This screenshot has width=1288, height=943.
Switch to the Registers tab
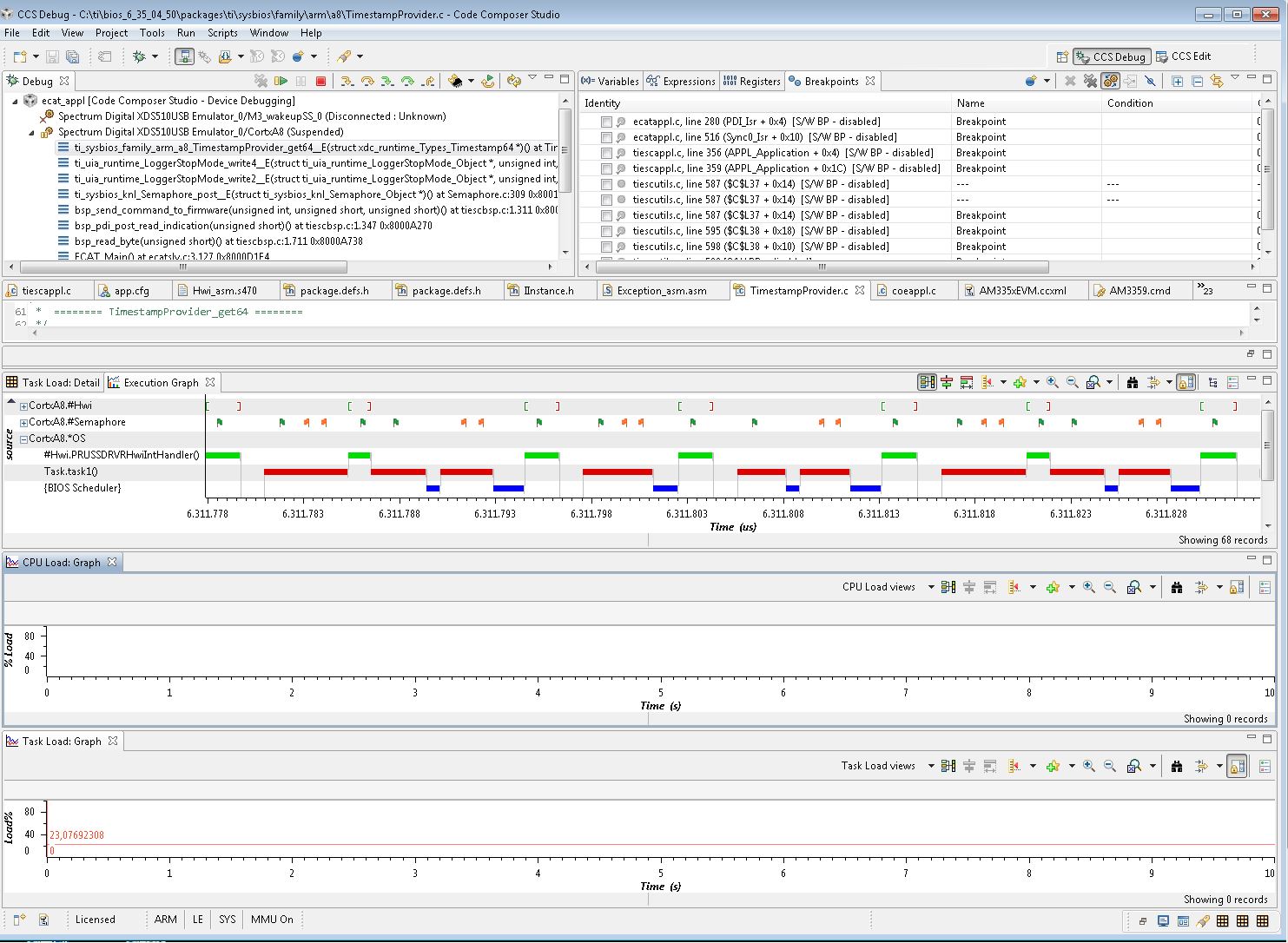click(x=752, y=82)
